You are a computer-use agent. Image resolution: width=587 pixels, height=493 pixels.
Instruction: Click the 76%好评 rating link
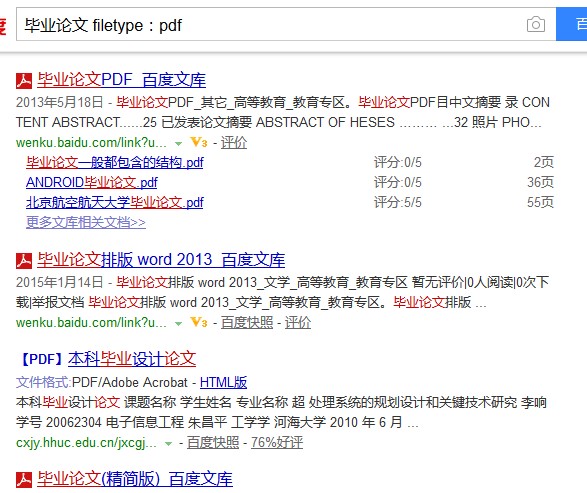coord(277,443)
